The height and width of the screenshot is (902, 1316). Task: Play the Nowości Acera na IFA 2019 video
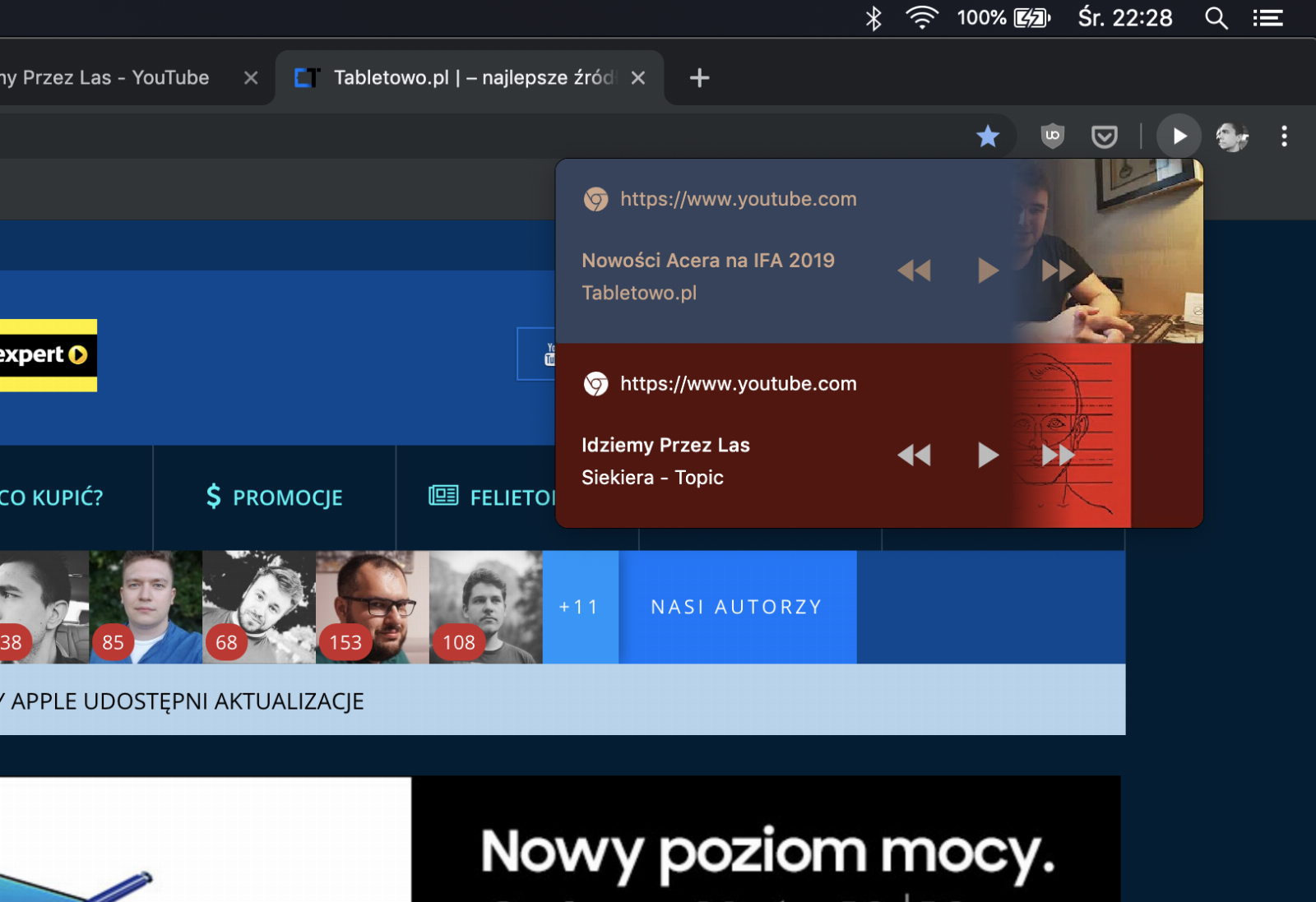(988, 271)
